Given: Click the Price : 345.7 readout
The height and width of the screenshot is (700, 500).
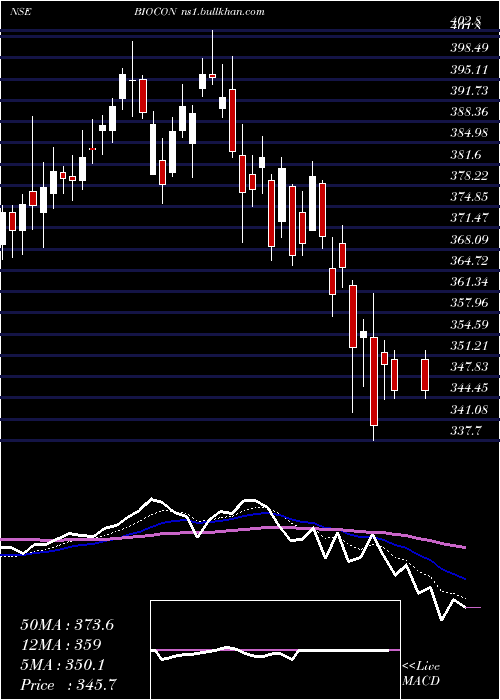Looking at the screenshot, I should (x=70, y=685).
